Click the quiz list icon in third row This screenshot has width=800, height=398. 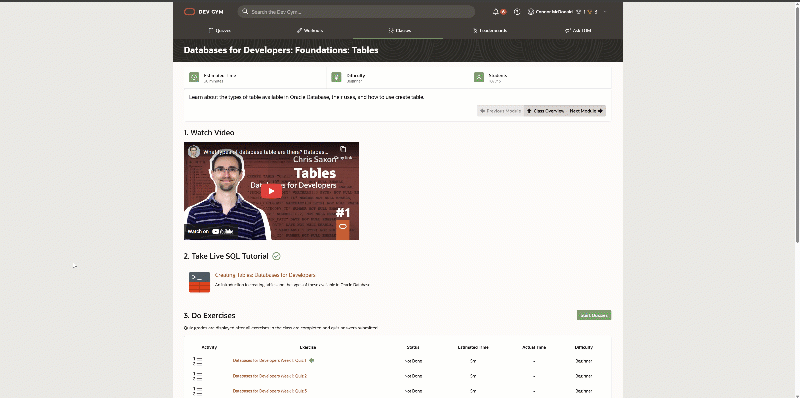click(x=197, y=391)
